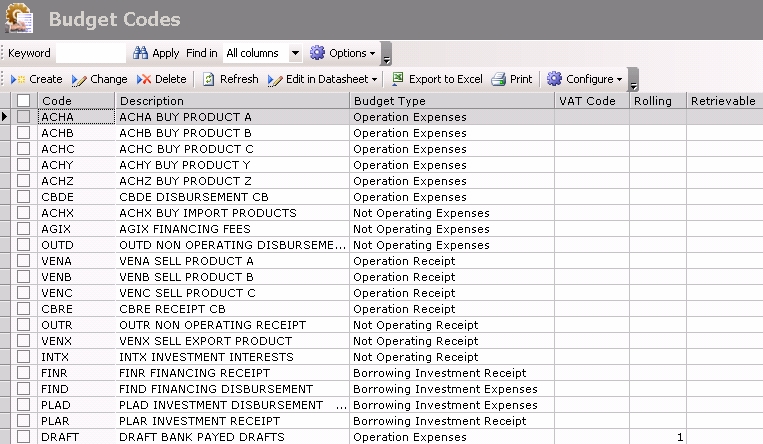This screenshot has height=444, width=763.
Task: Select the DRAFT BANK PAYED DRAFTS description cell
Action: (x=232, y=437)
